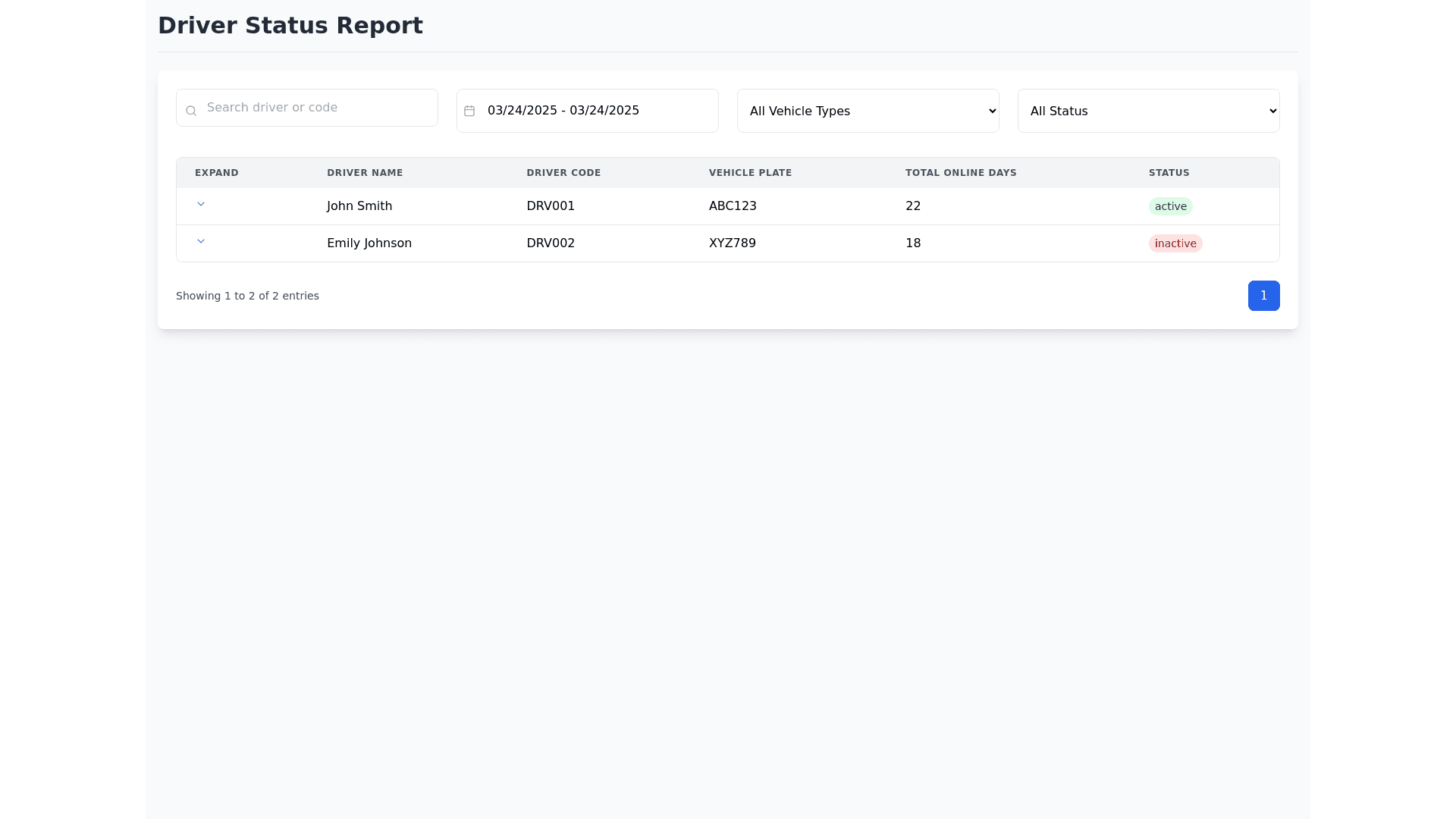Image resolution: width=1456 pixels, height=819 pixels.
Task: Click the inactive status badge
Action: point(1175,243)
